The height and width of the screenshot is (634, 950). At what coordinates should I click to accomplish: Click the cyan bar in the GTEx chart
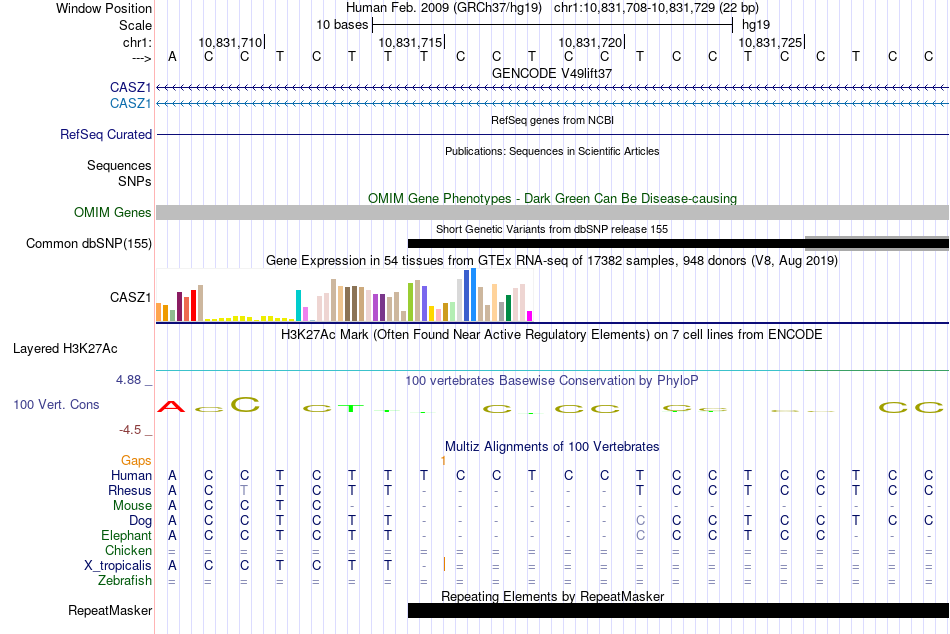pos(298,305)
